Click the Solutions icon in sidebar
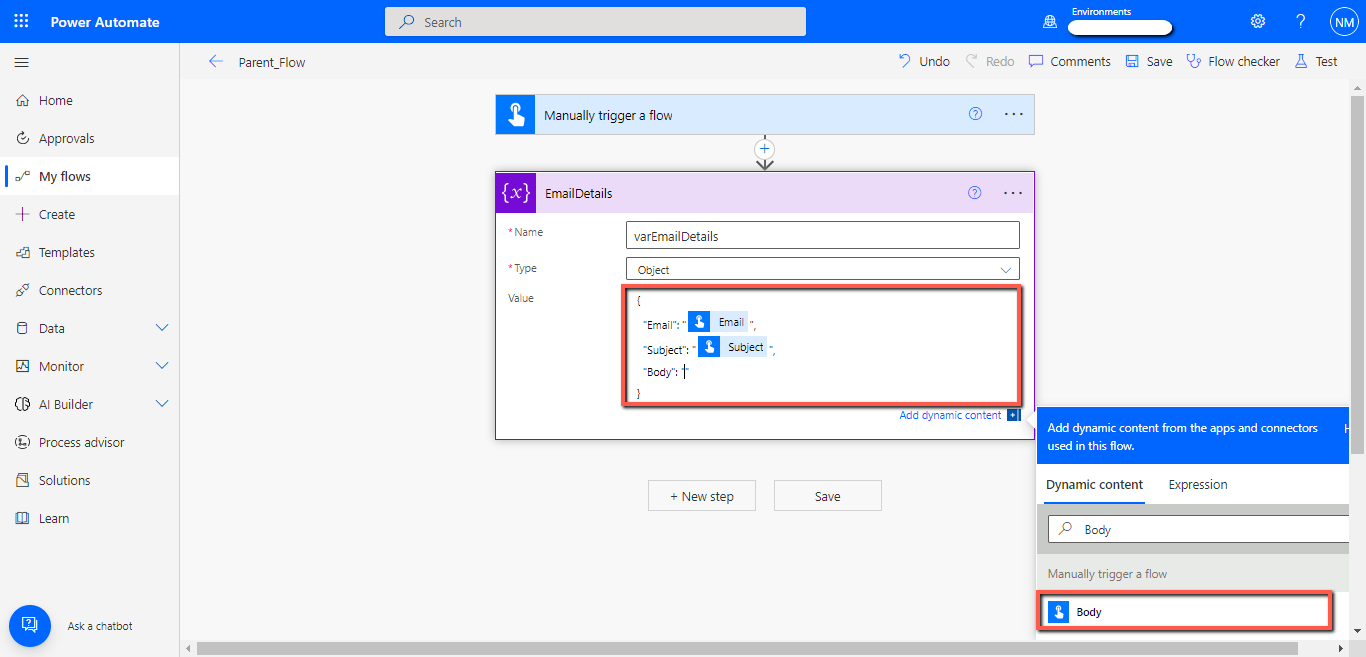The width and height of the screenshot is (1366, 657). (23, 480)
